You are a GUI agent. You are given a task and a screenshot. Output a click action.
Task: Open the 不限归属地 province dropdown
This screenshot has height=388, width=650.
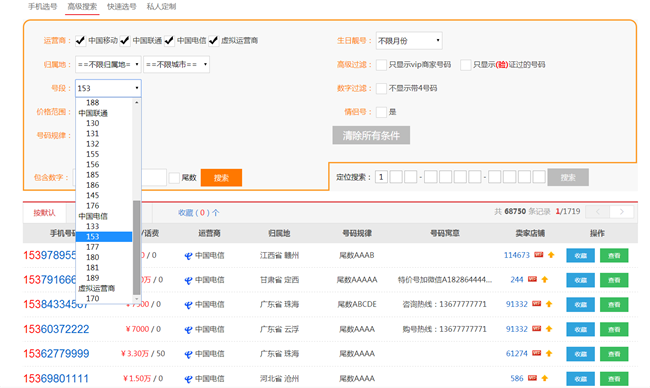pos(108,64)
